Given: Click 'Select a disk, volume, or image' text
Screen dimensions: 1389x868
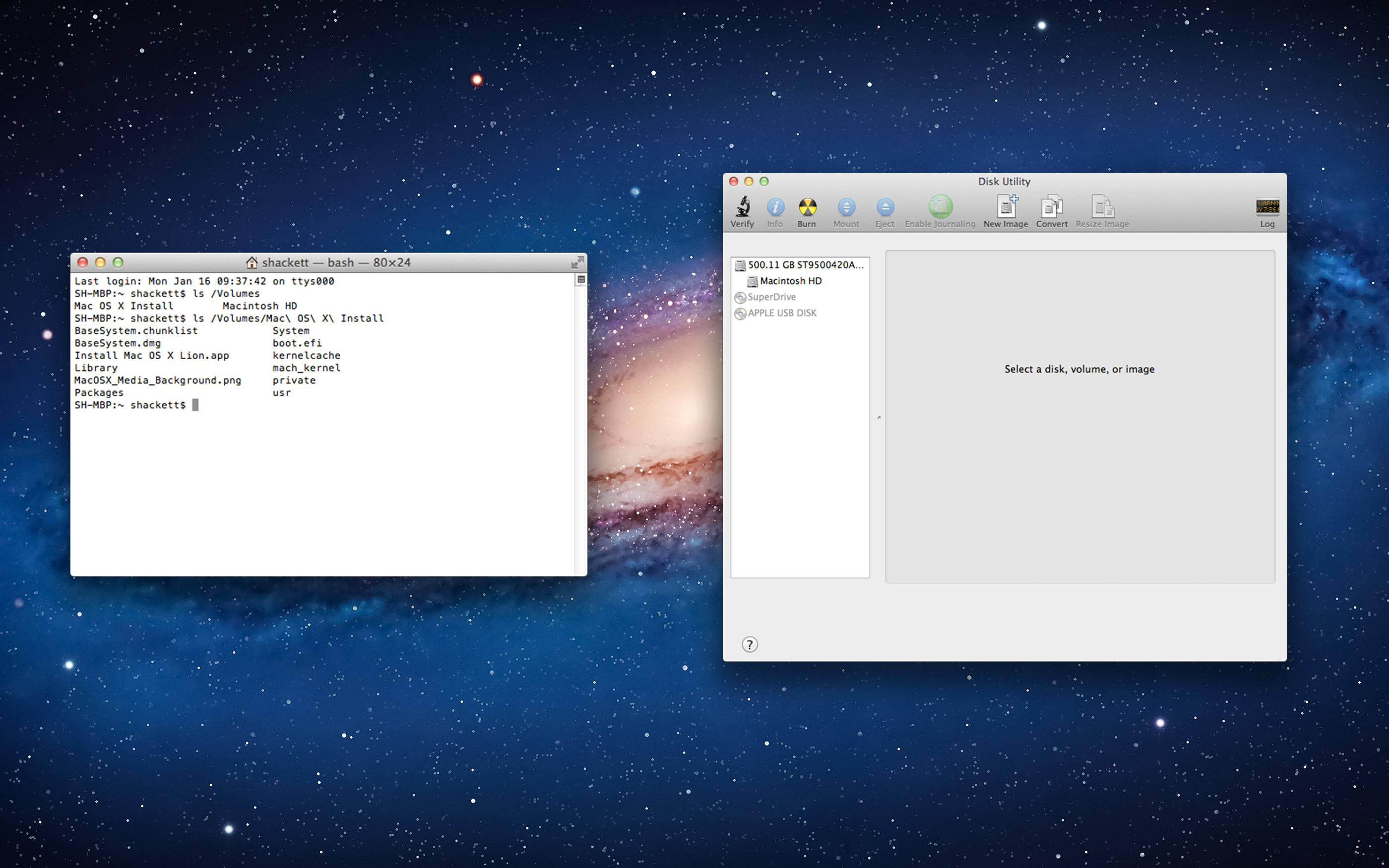Looking at the screenshot, I should pyautogui.click(x=1079, y=369).
